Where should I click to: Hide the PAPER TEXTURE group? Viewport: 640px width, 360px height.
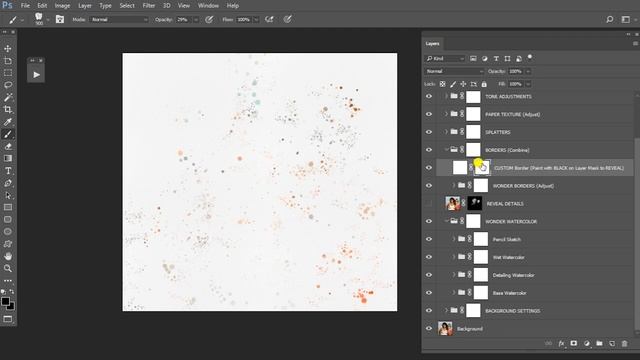tap(429, 114)
